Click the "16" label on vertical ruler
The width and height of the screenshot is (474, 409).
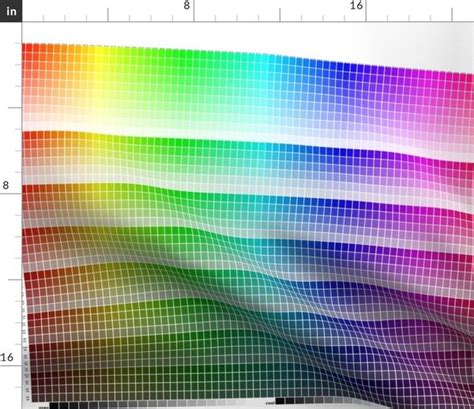[7, 357]
